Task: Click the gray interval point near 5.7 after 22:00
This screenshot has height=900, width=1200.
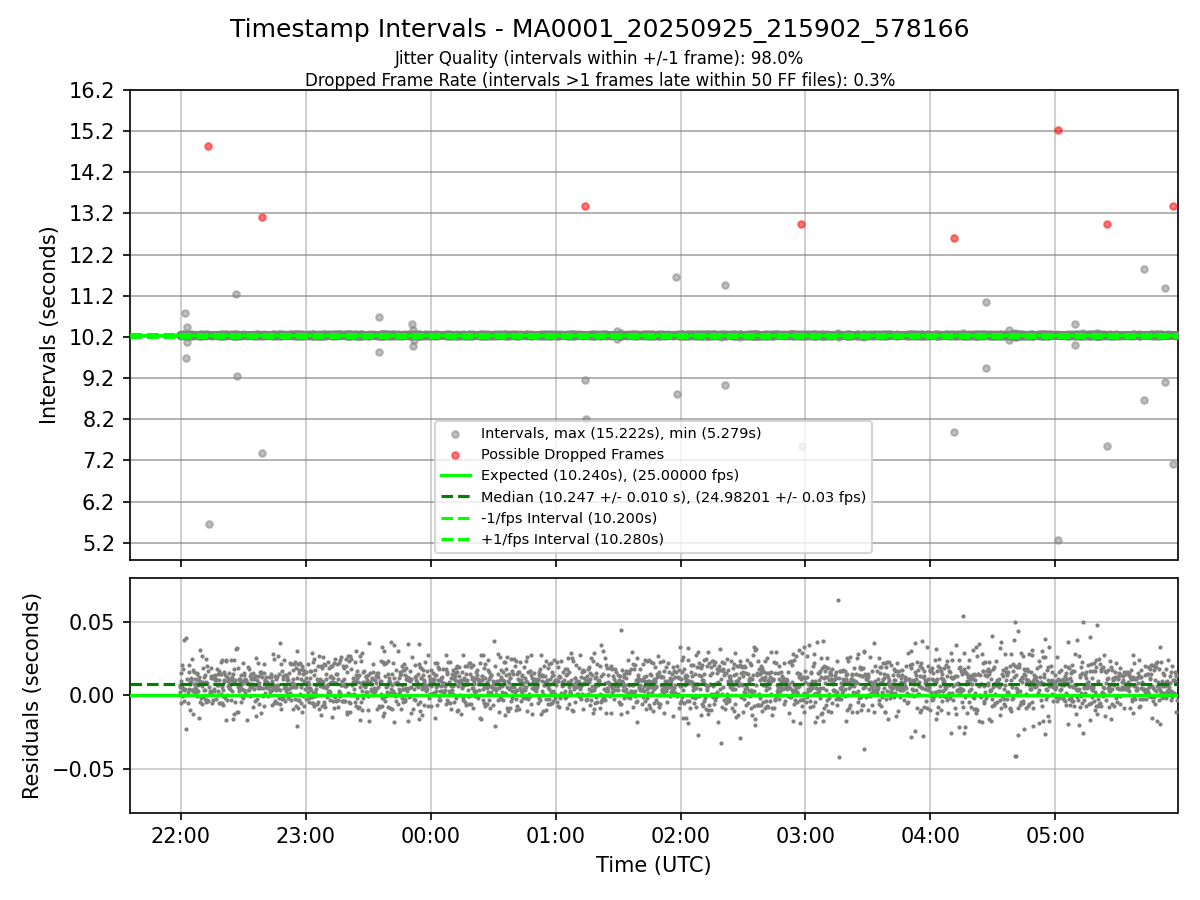Action: pyautogui.click(x=209, y=524)
